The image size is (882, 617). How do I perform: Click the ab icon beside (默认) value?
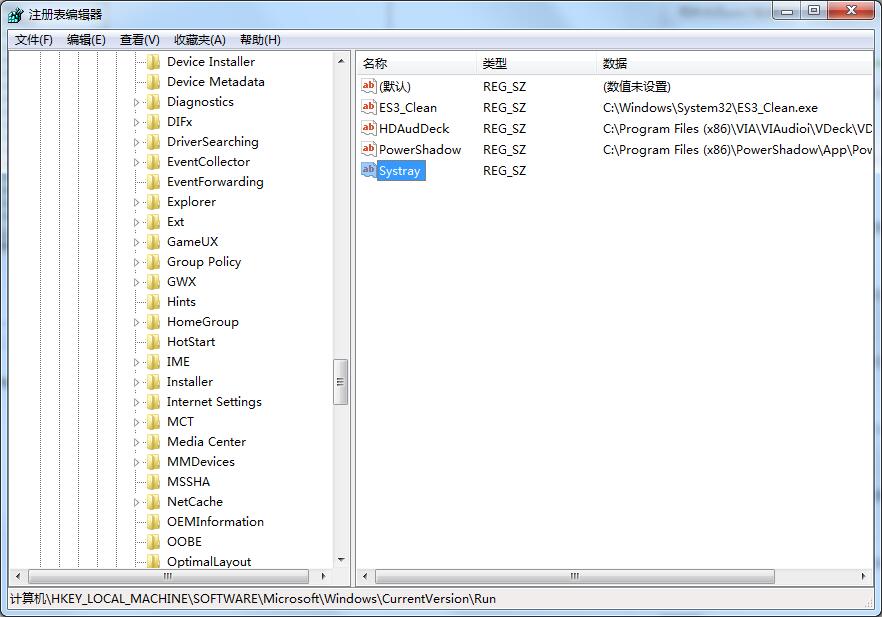(x=369, y=86)
